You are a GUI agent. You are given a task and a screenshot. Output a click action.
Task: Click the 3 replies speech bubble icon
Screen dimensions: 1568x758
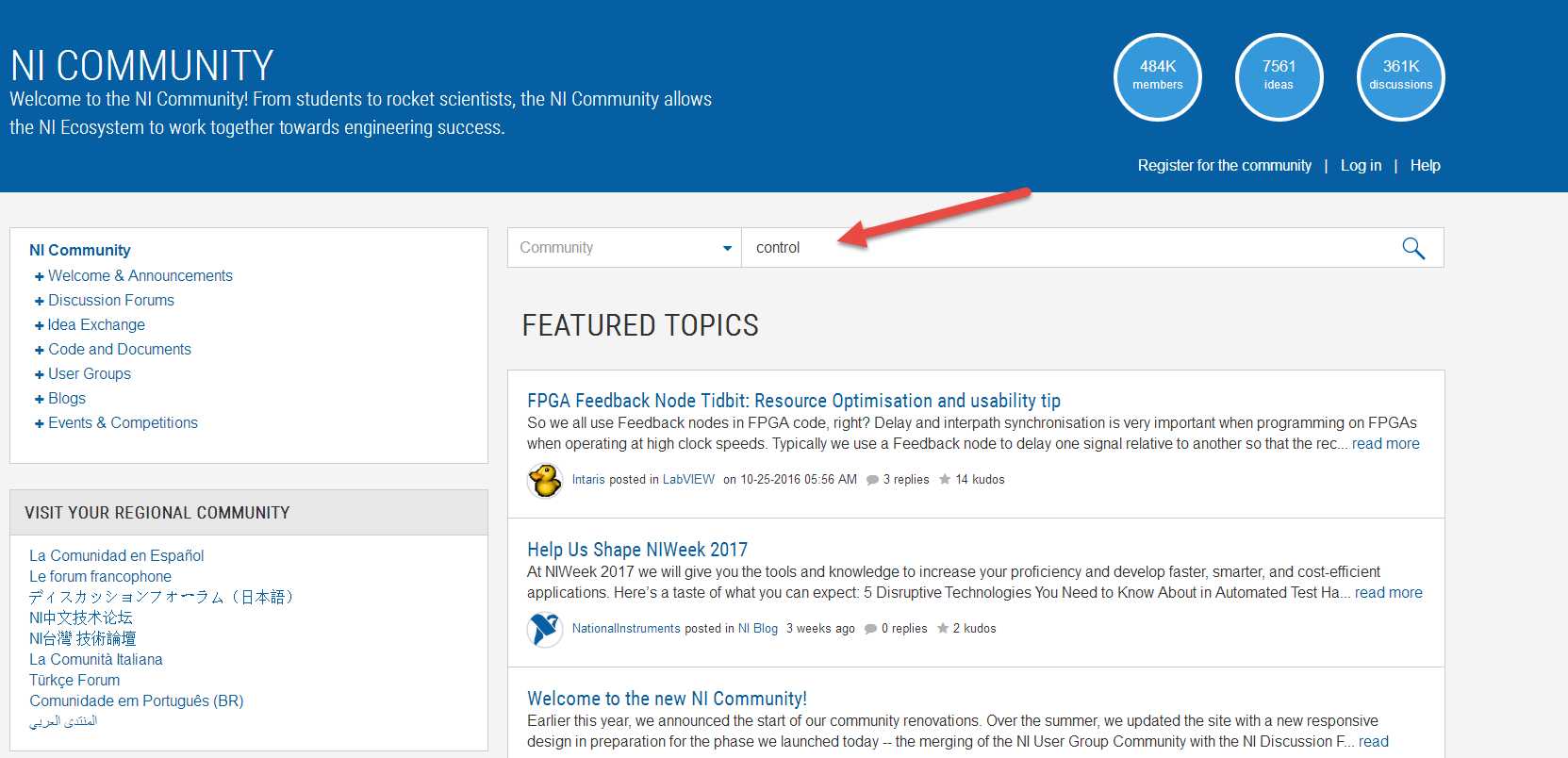point(872,480)
